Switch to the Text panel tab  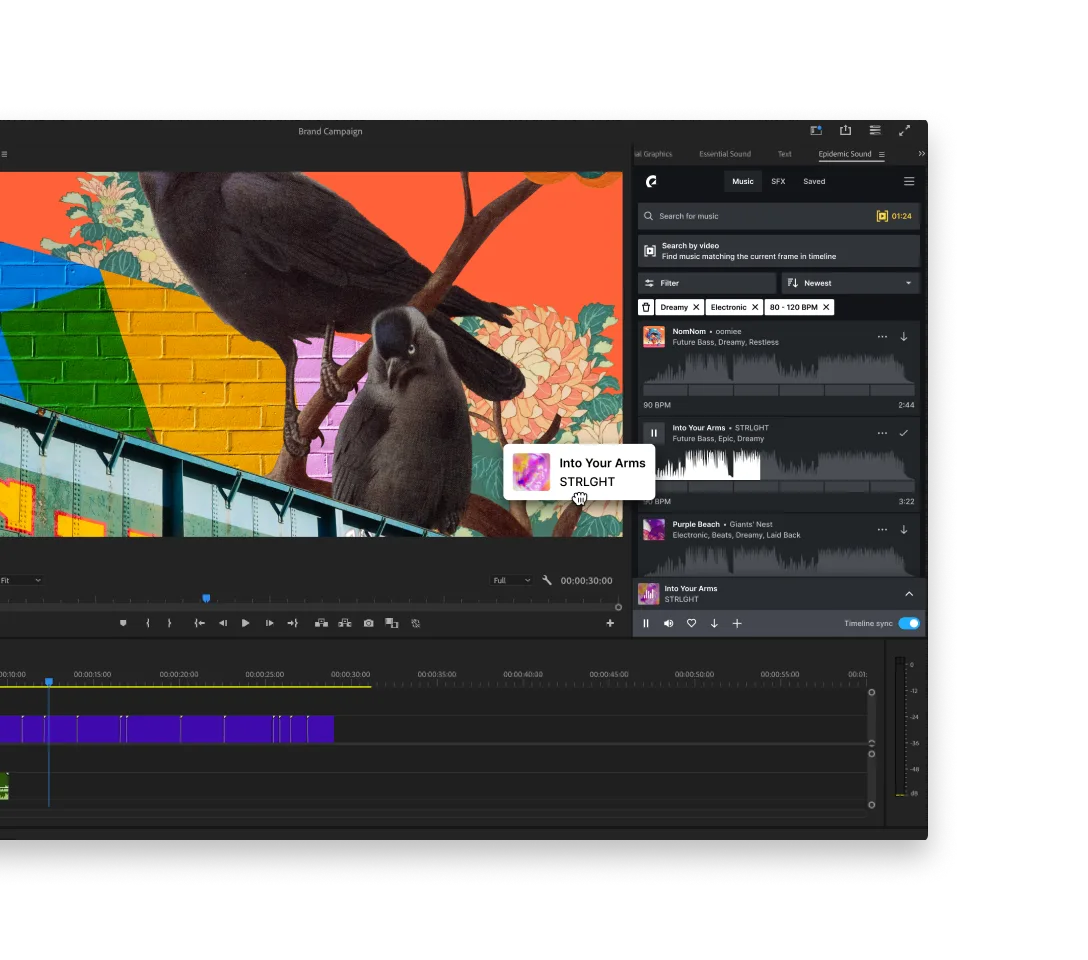(785, 154)
